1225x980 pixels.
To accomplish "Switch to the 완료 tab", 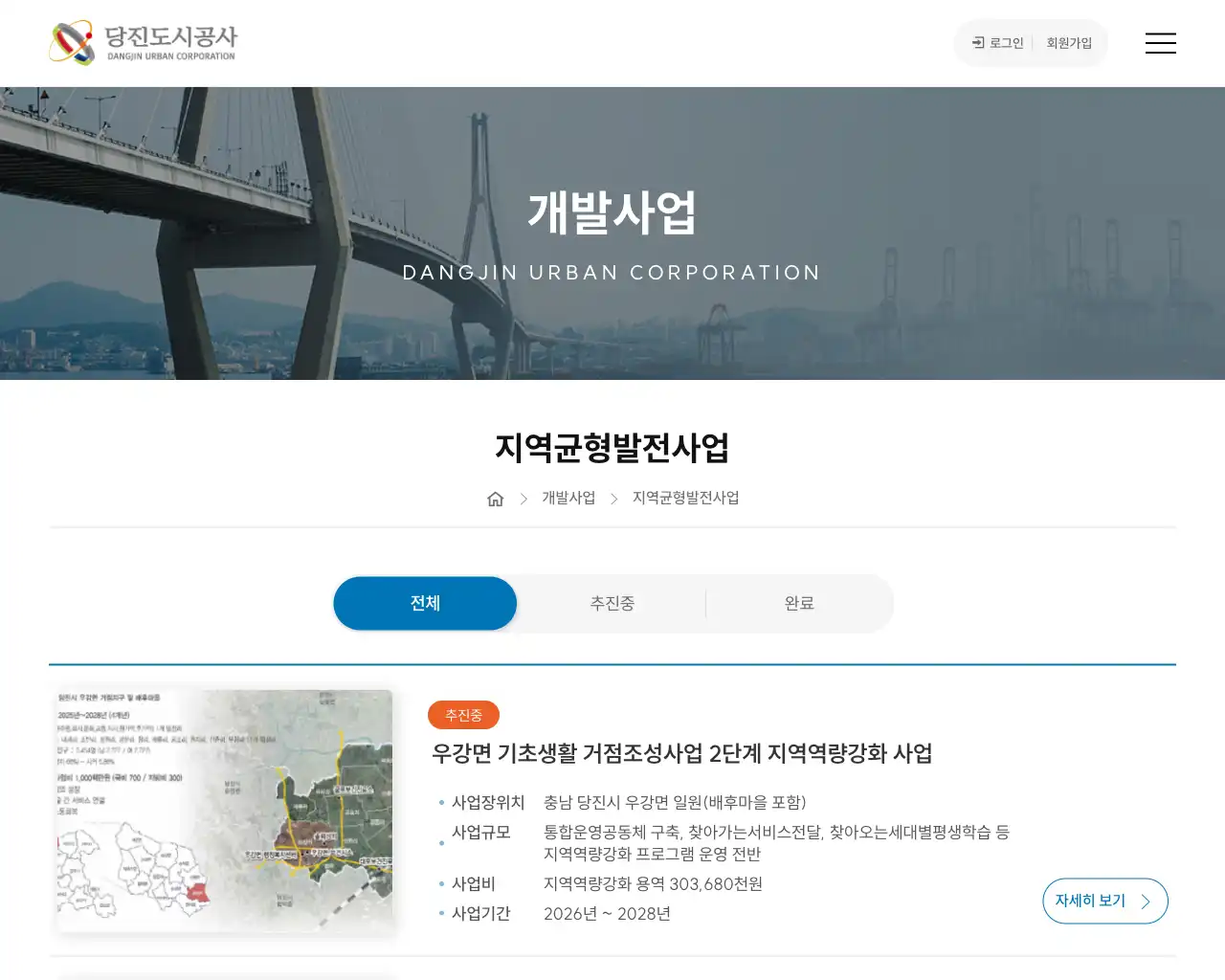I will pyautogui.click(x=799, y=603).
